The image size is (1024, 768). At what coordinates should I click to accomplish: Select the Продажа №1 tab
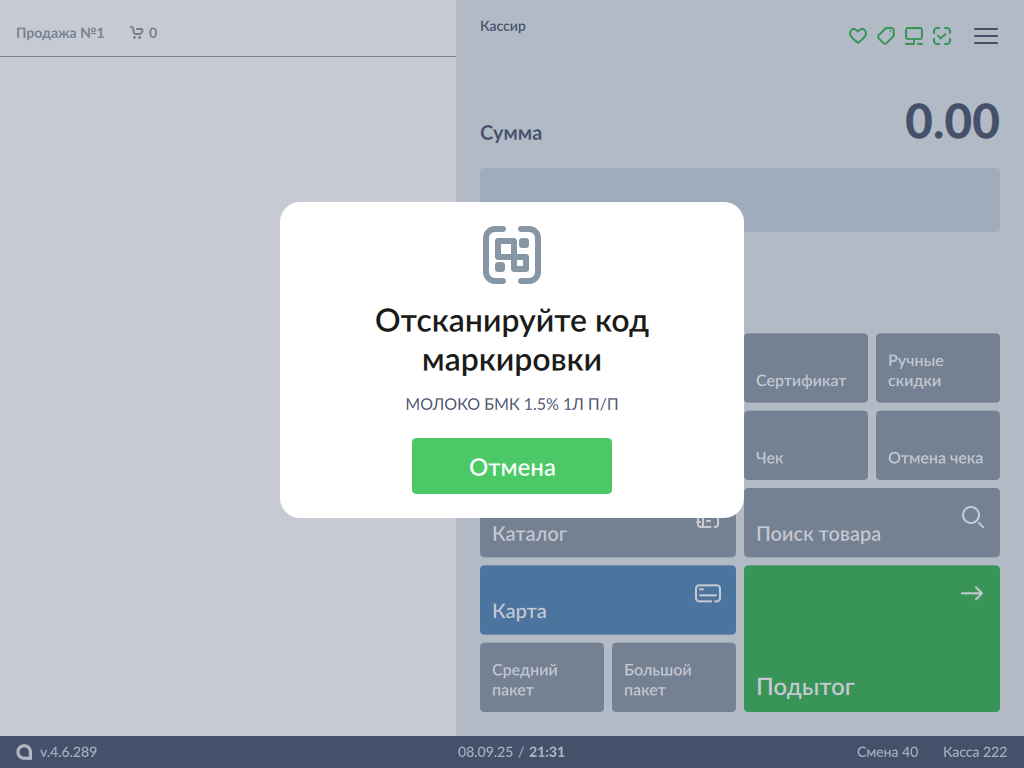[x=60, y=33]
